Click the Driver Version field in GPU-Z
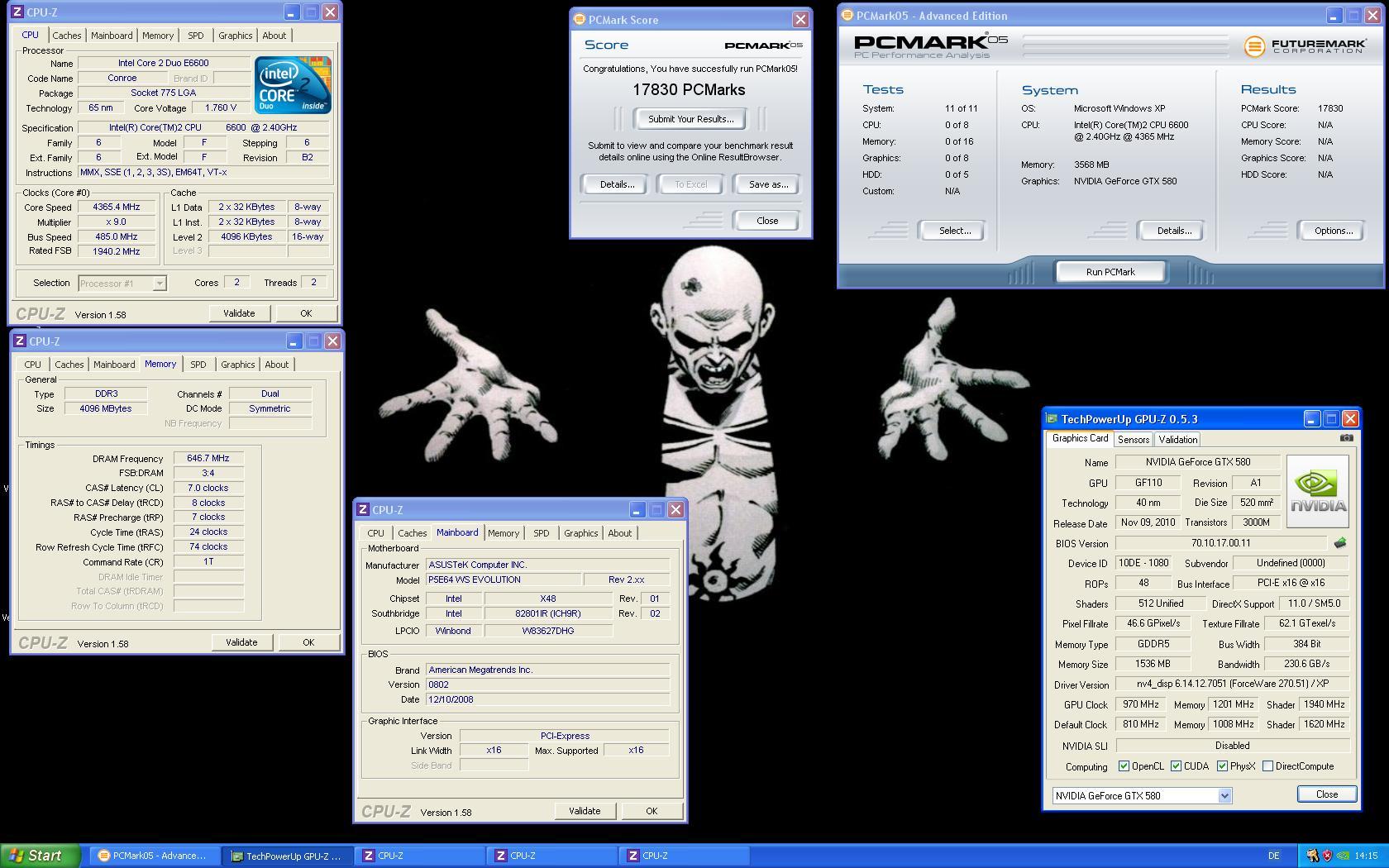Screen dimensions: 1389x868 click(x=1232, y=684)
